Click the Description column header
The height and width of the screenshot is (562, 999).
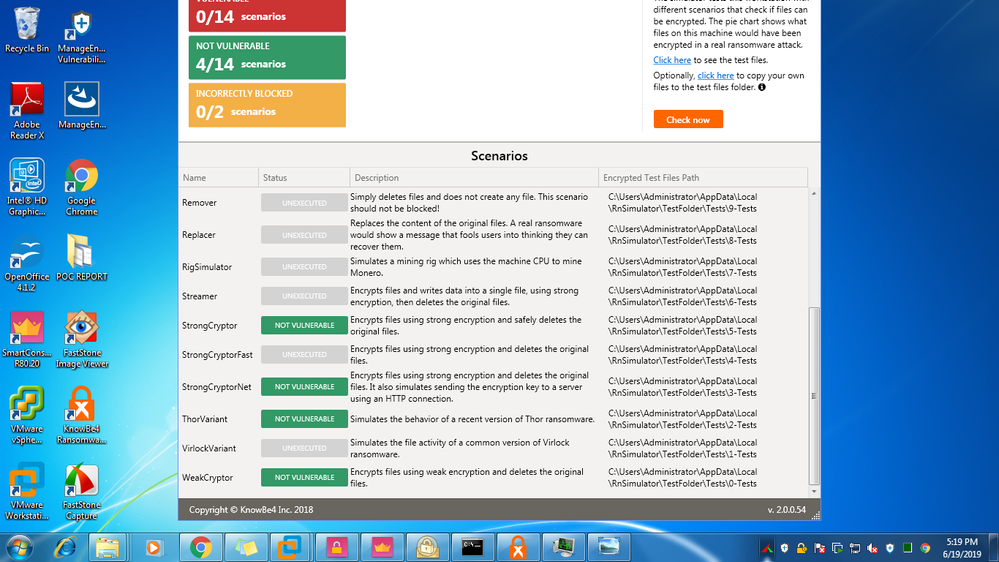point(474,178)
